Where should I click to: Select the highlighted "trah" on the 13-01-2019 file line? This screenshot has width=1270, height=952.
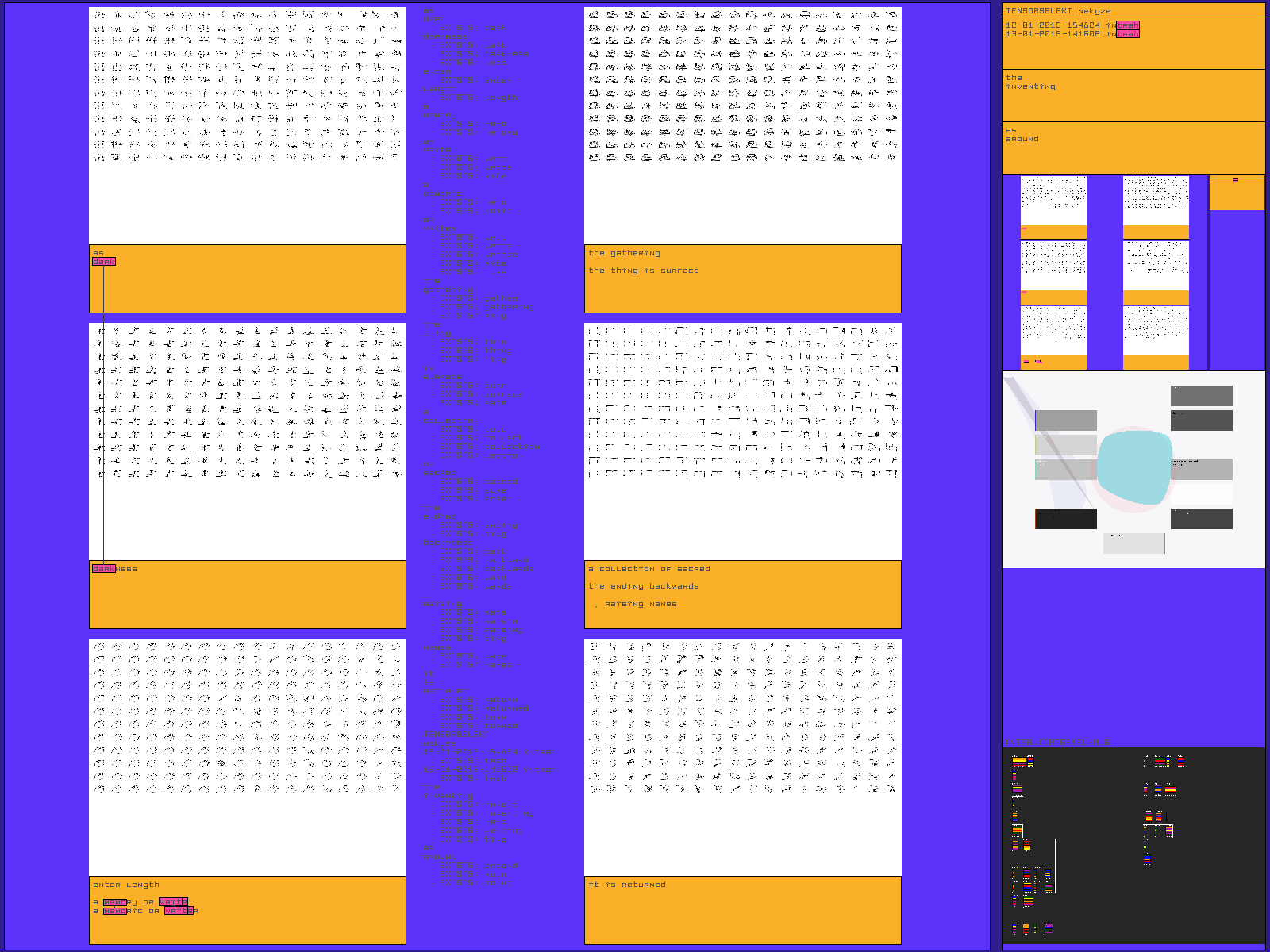pos(1128,34)
